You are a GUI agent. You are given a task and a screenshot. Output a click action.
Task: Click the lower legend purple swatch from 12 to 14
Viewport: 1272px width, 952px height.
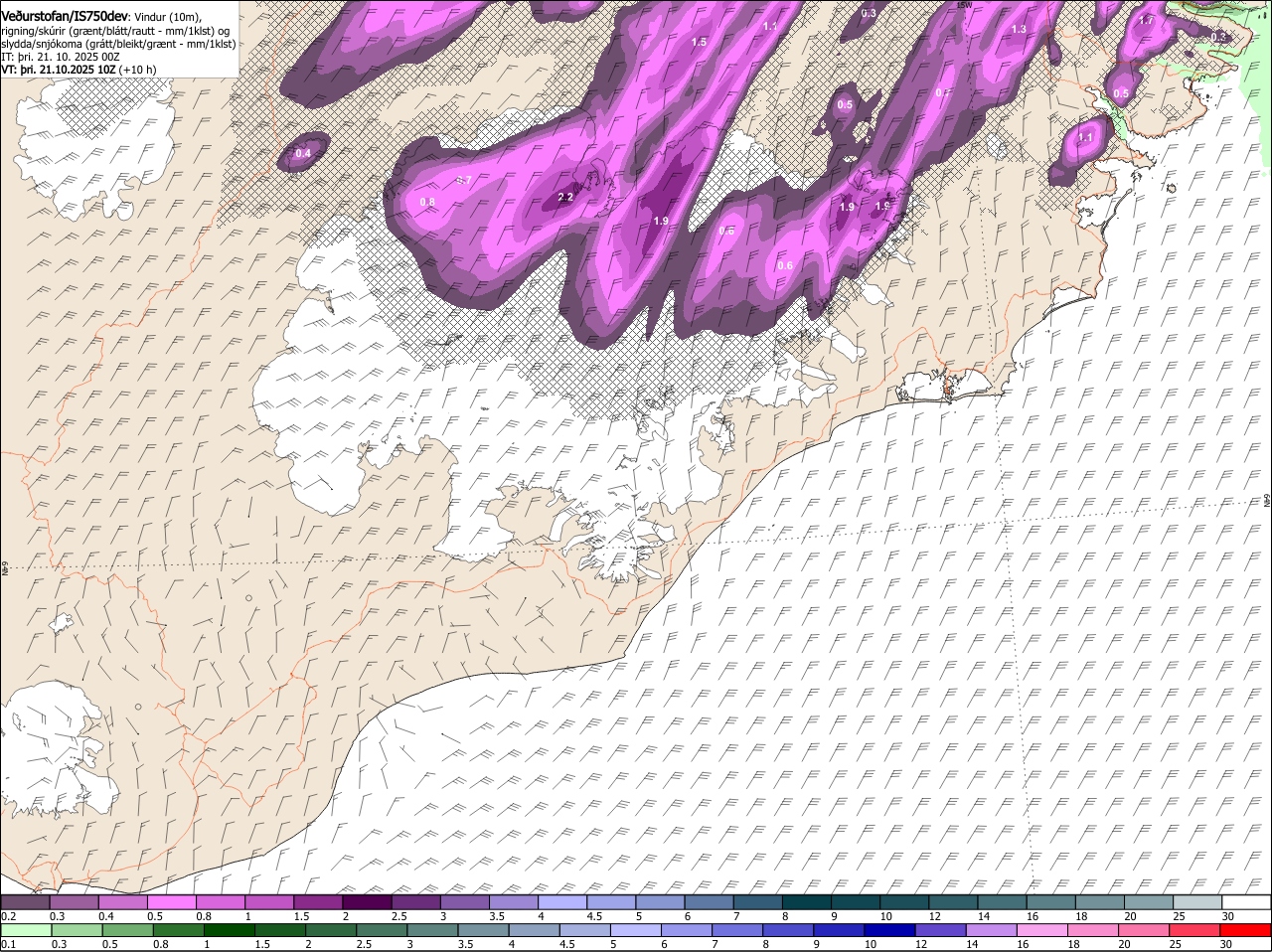tap(941, 930)
